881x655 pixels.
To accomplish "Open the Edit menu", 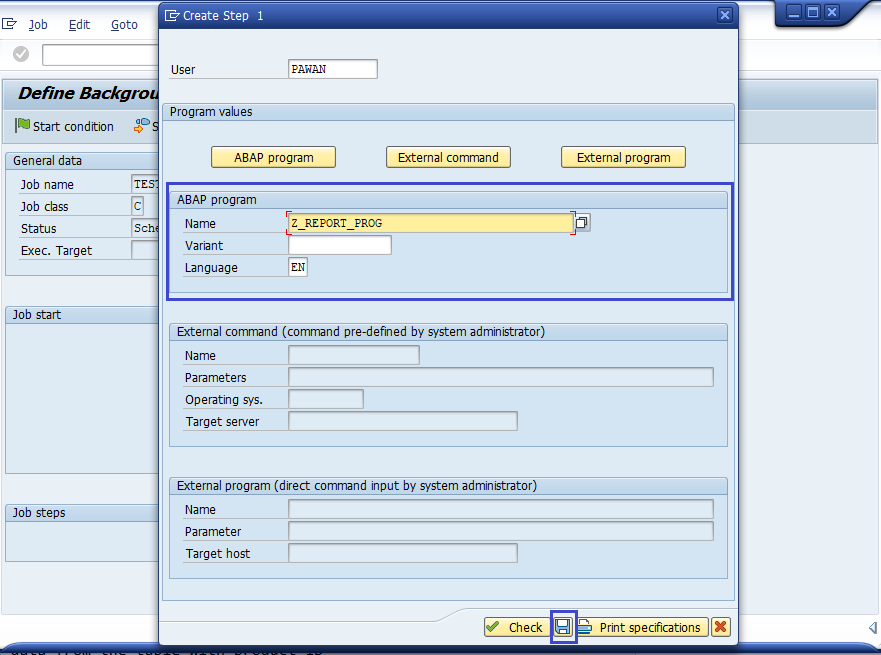I will click(x=79, y=24).
